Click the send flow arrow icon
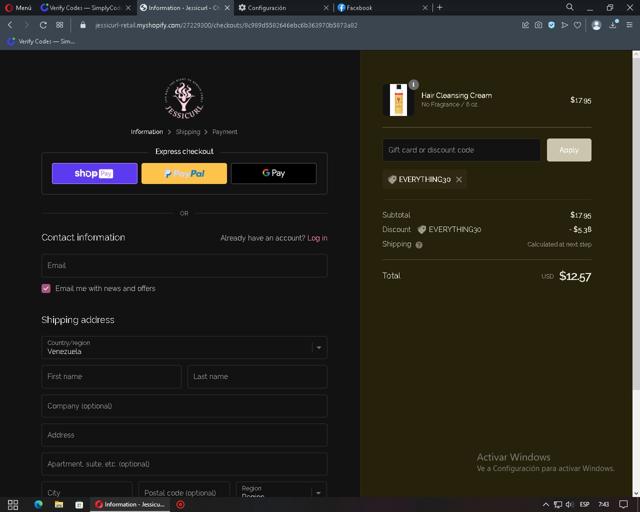 [564, 25]
